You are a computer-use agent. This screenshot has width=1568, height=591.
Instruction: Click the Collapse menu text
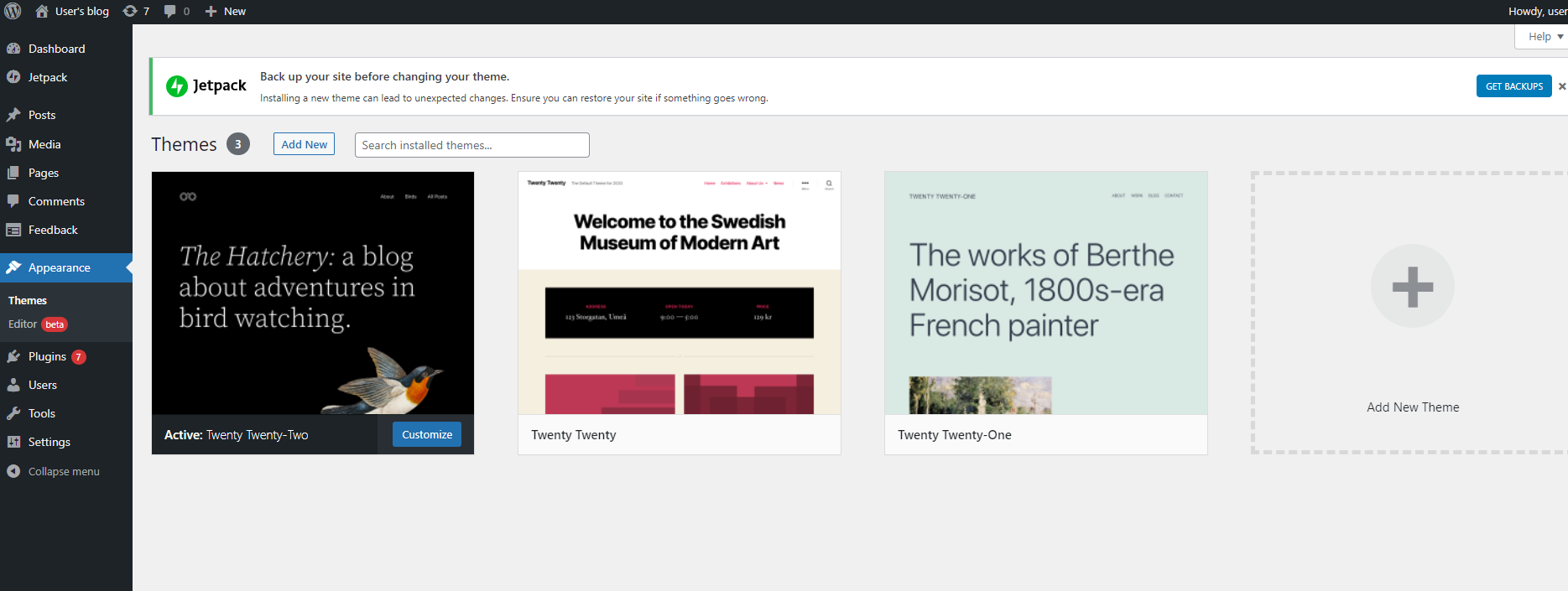64,471
